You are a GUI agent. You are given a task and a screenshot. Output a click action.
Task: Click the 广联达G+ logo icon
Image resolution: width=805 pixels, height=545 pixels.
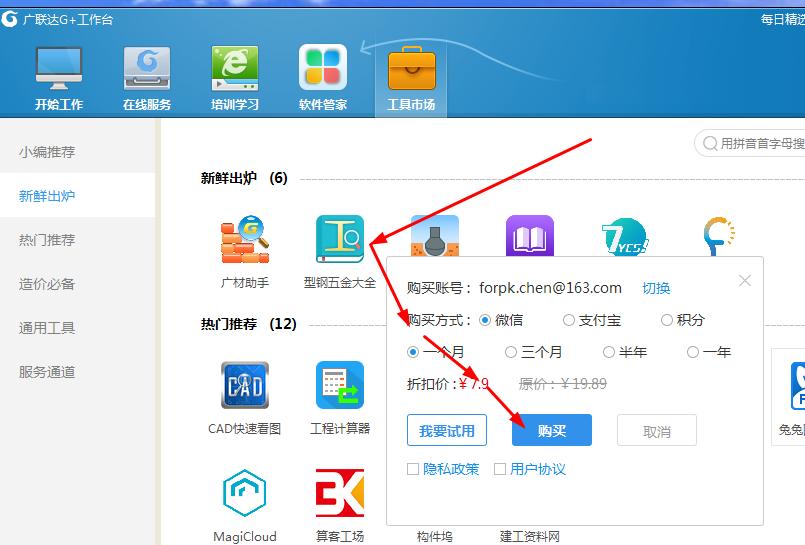click(9, 19)
